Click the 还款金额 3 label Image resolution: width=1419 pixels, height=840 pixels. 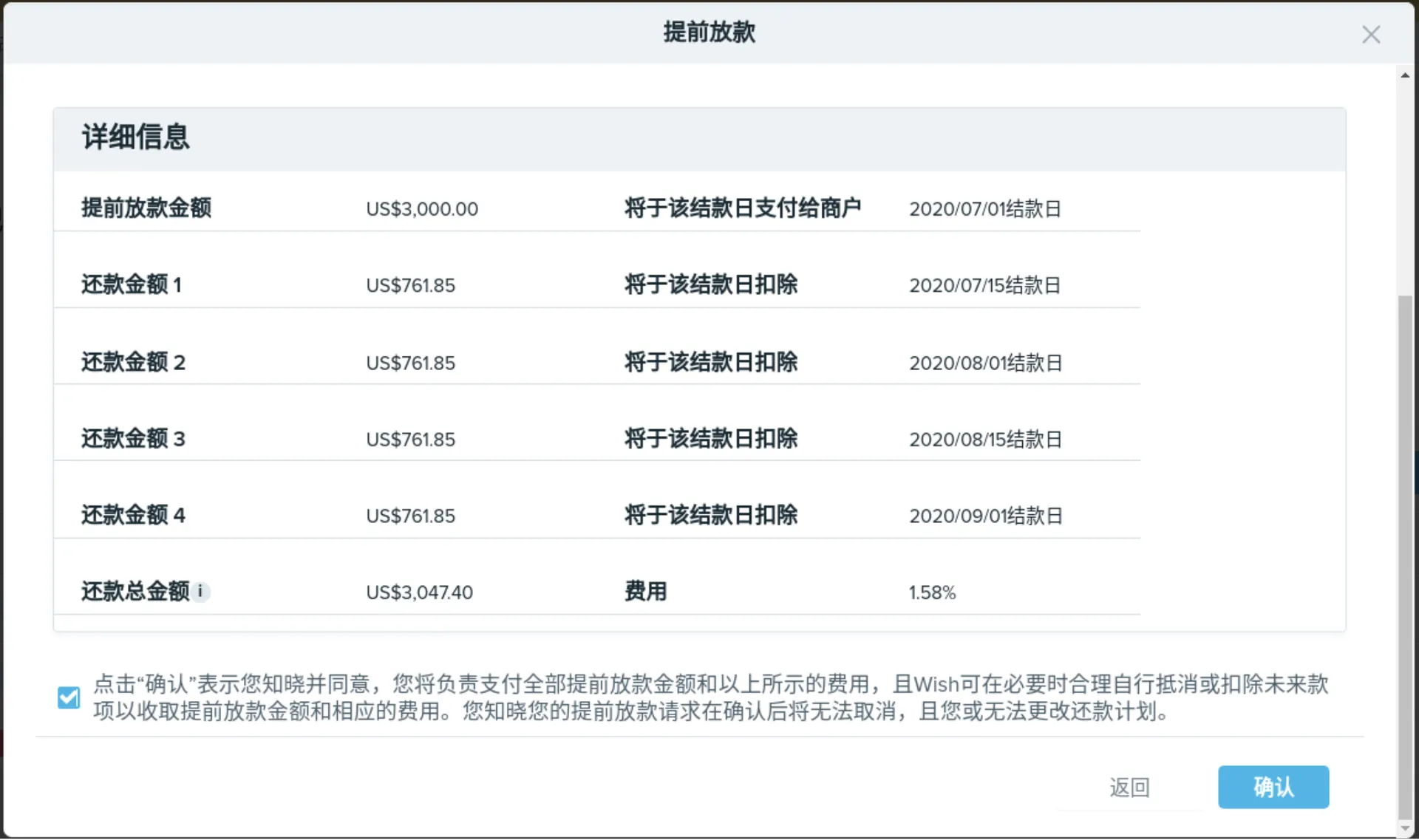pos(133,439)
